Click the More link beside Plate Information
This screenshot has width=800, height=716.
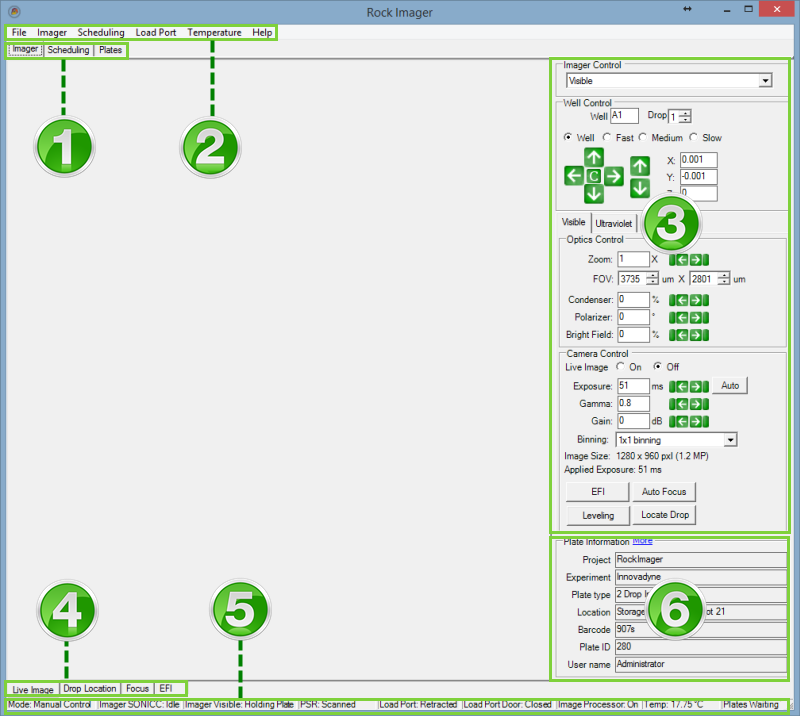pos(642,541)
